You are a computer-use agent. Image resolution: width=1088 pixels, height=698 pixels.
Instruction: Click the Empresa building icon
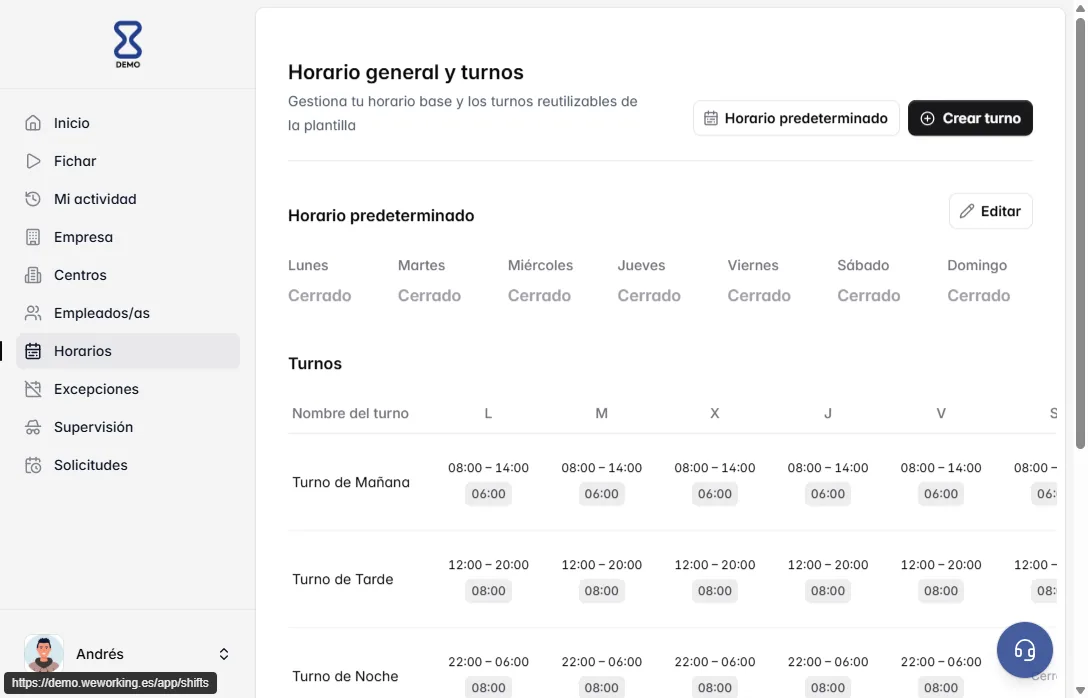coord(33,237)
